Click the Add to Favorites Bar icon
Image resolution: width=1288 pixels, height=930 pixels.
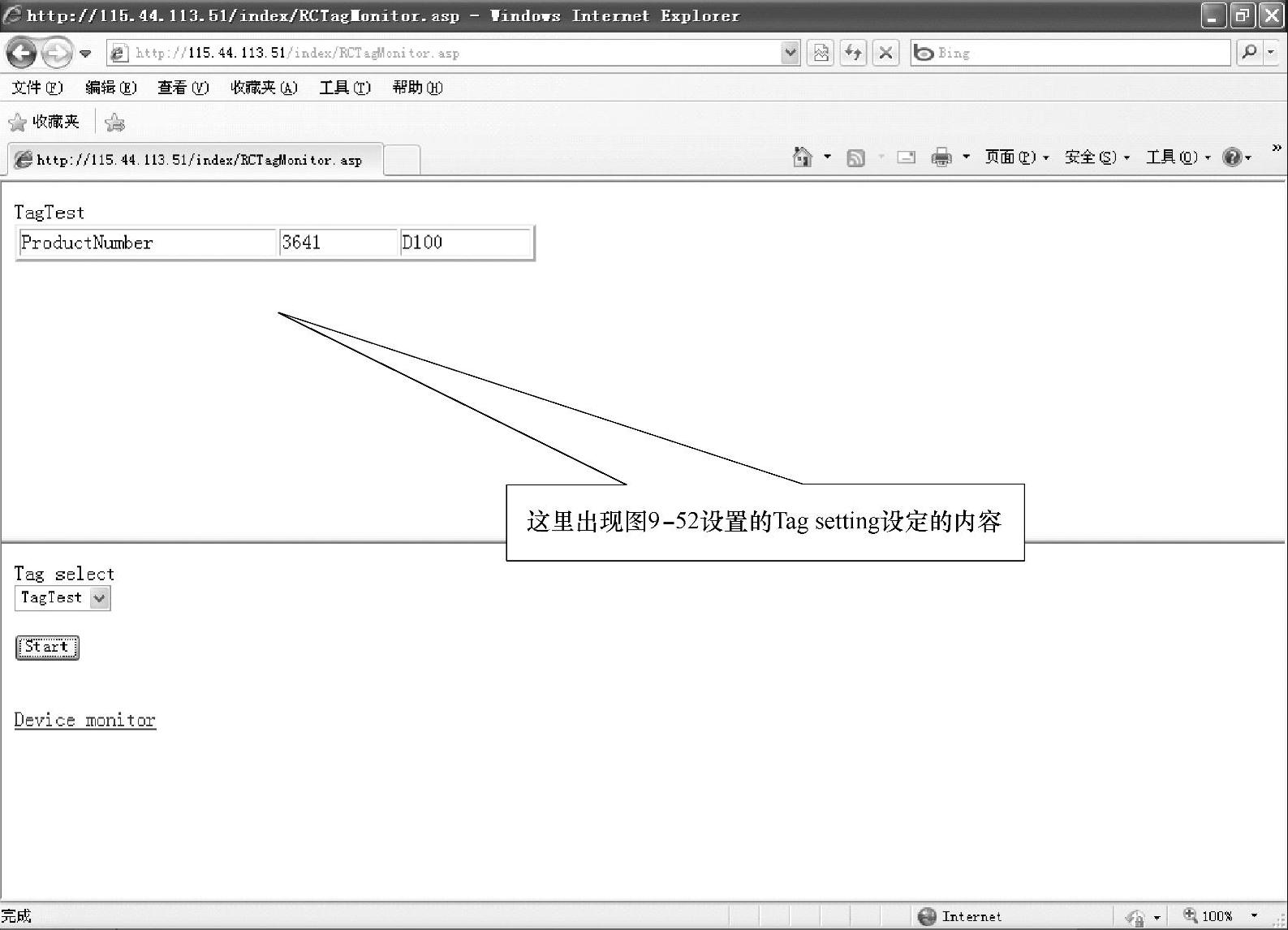[x=115, y=123]
